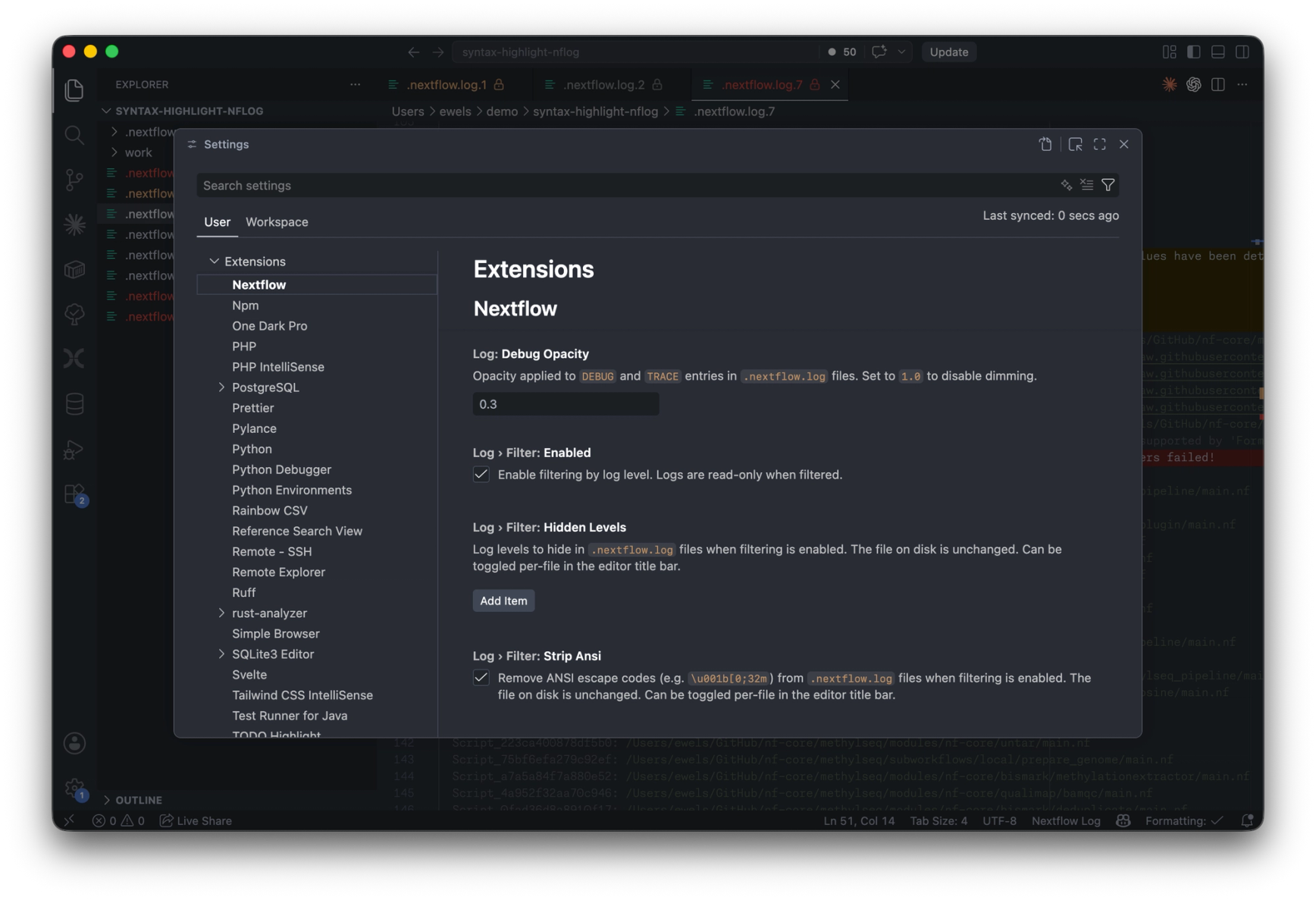Click the AI search sparkle icon in settings

tap(1067, 185)
